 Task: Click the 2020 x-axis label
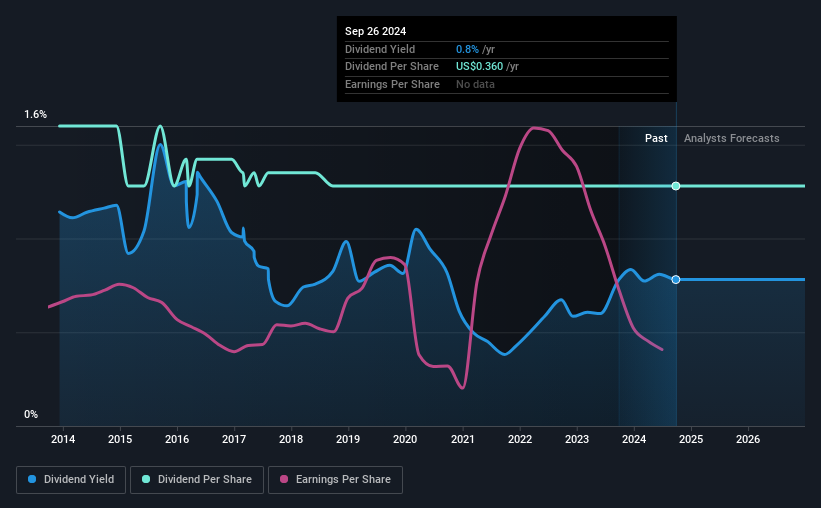405,439
